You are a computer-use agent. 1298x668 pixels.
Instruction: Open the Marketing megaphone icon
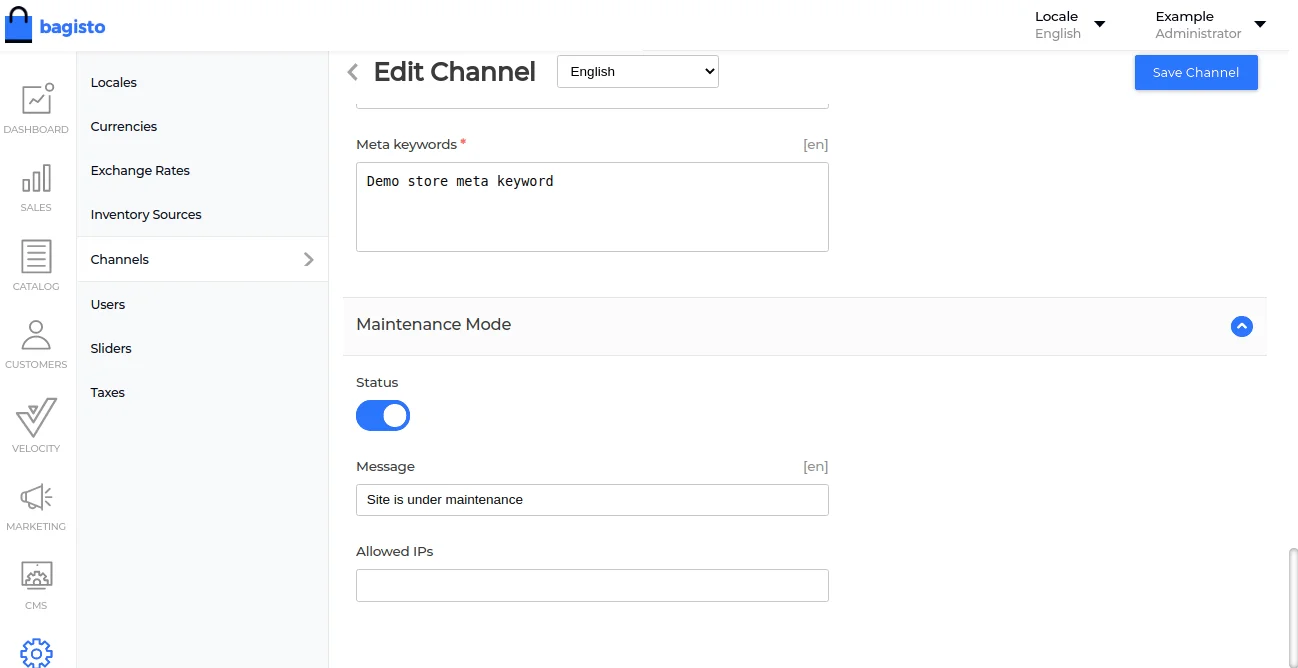coord(36,497)
